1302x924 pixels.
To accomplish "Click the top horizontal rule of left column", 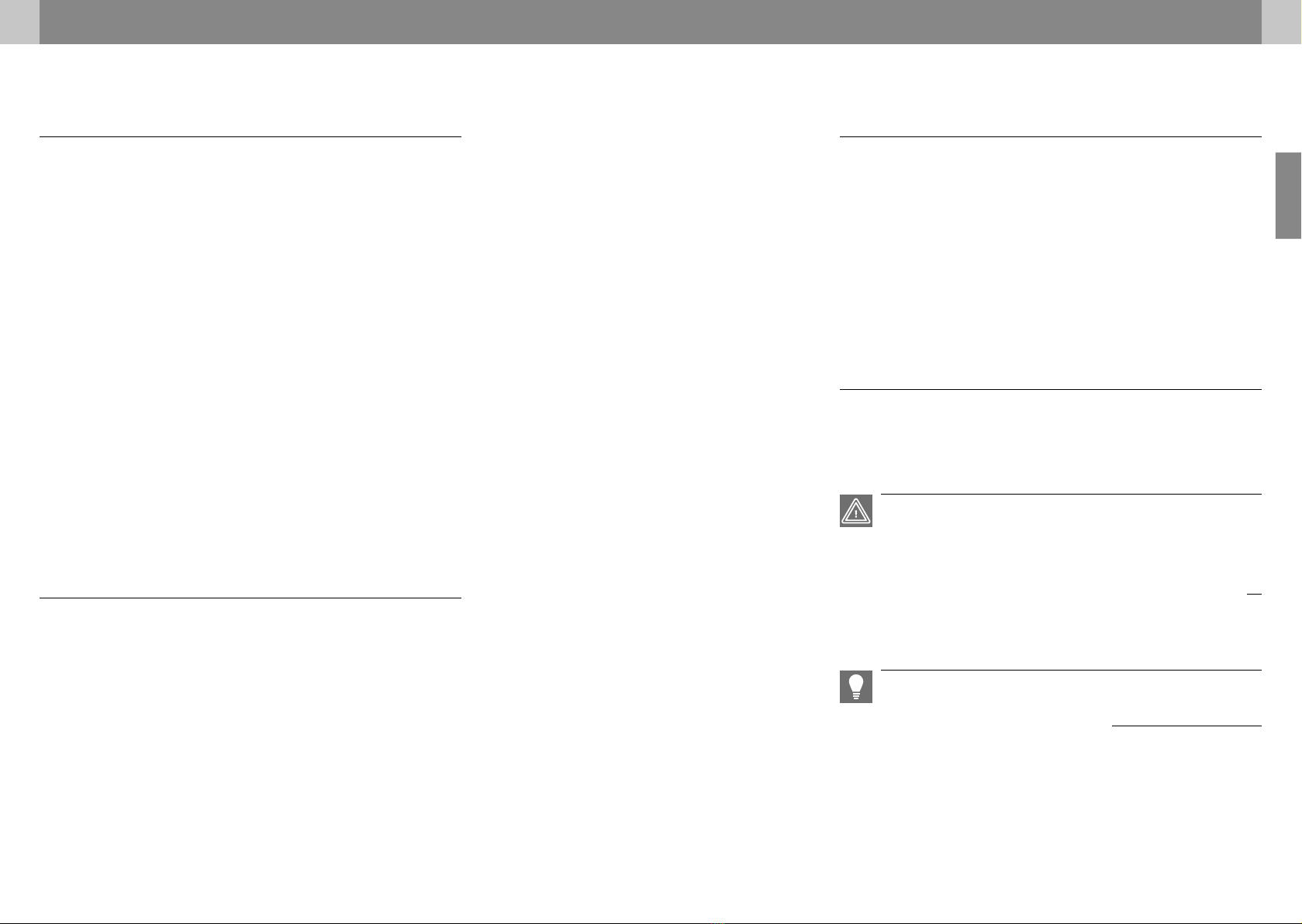I will [250, 136].
